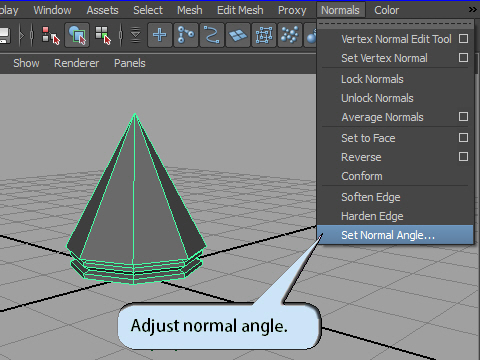Open Vertex Normal Edit Tool option box

463,39
